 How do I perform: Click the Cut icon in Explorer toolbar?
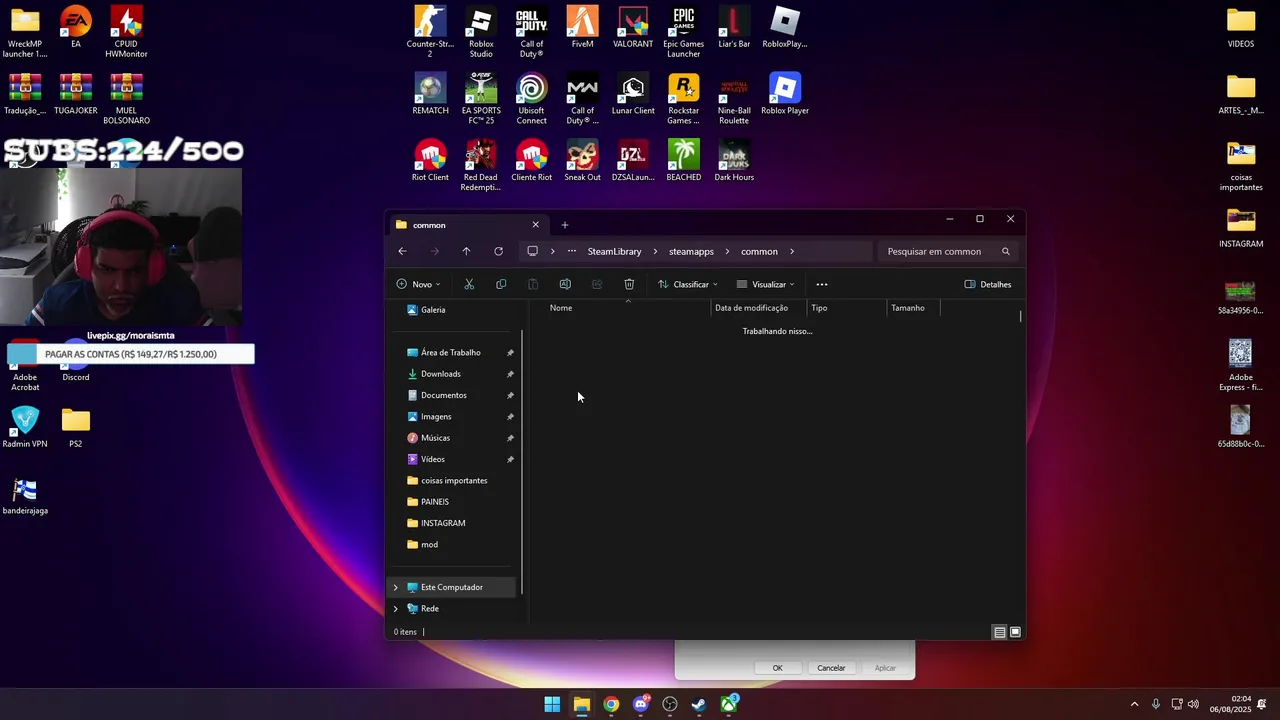coord(469,284)
